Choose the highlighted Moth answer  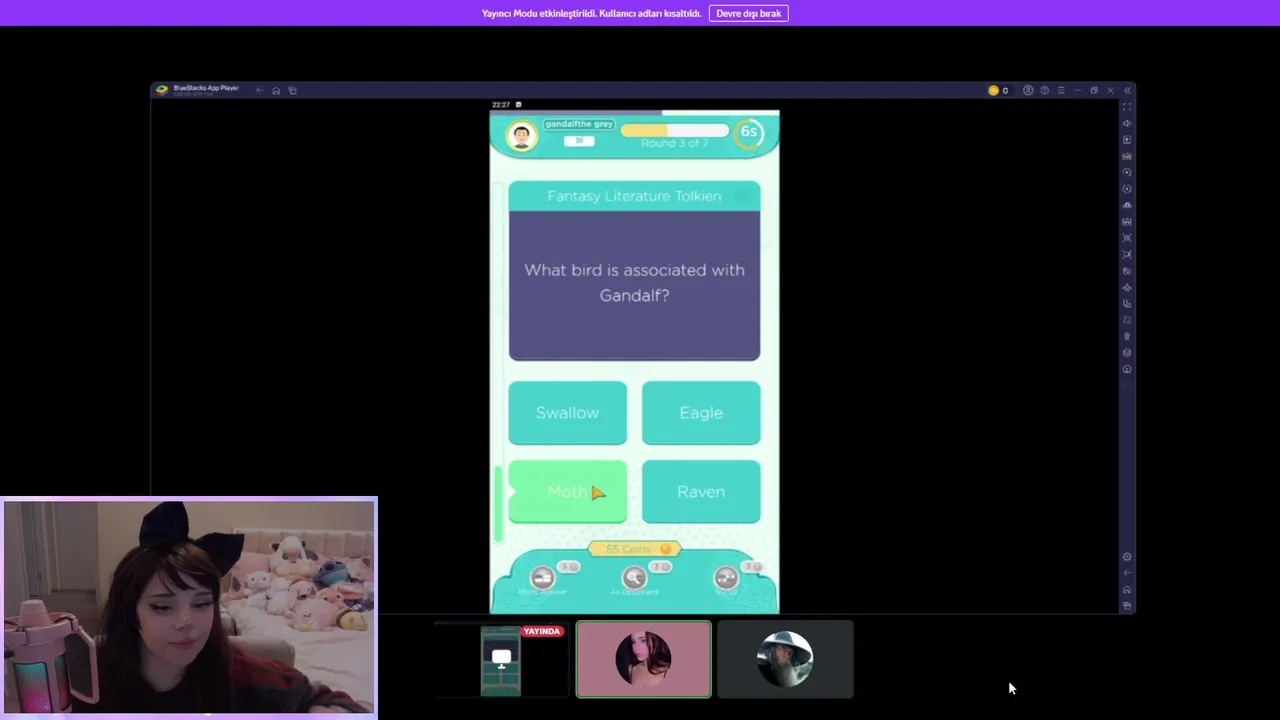tap(567, 492)
